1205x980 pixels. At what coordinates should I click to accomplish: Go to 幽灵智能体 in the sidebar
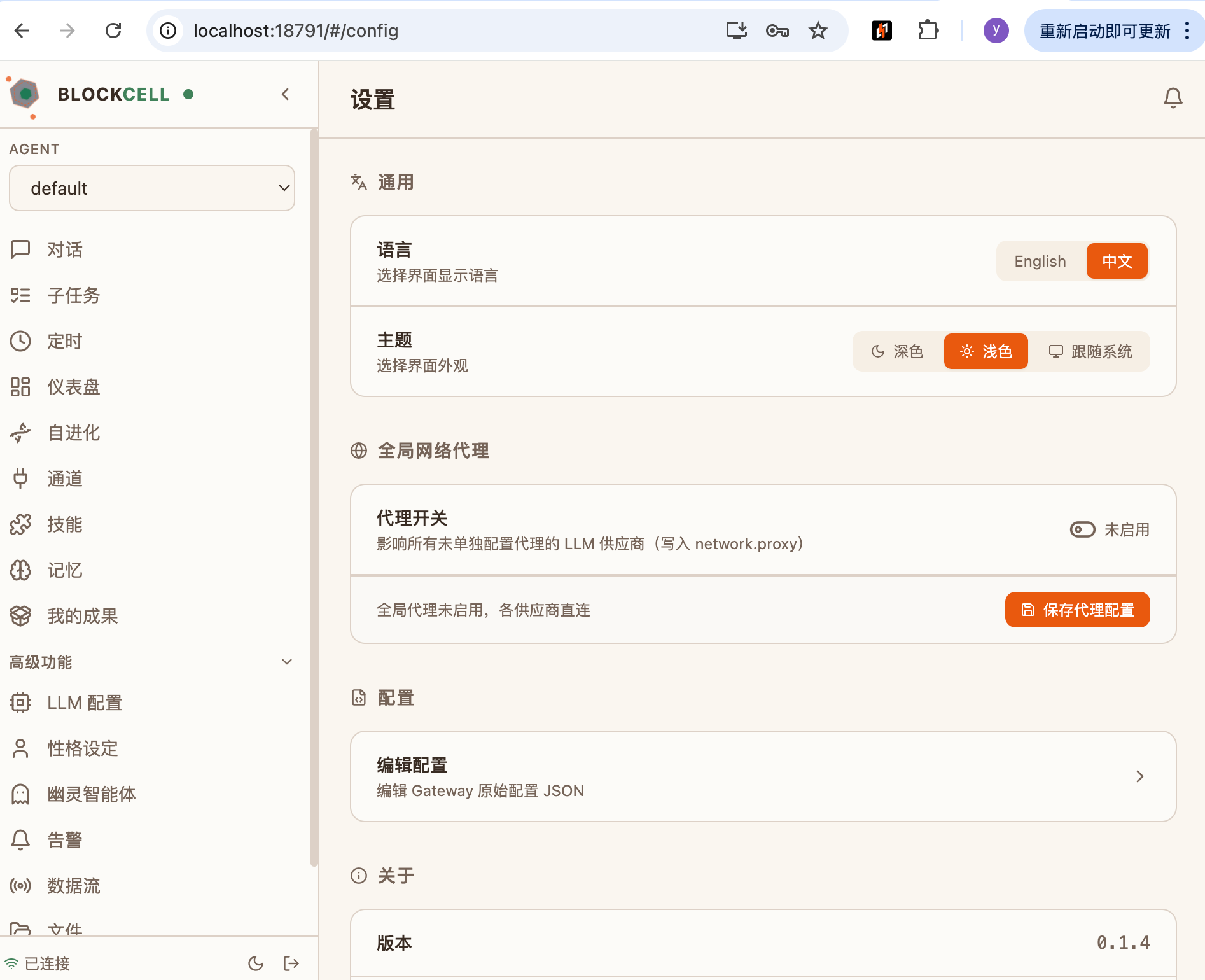pos(92,794)
